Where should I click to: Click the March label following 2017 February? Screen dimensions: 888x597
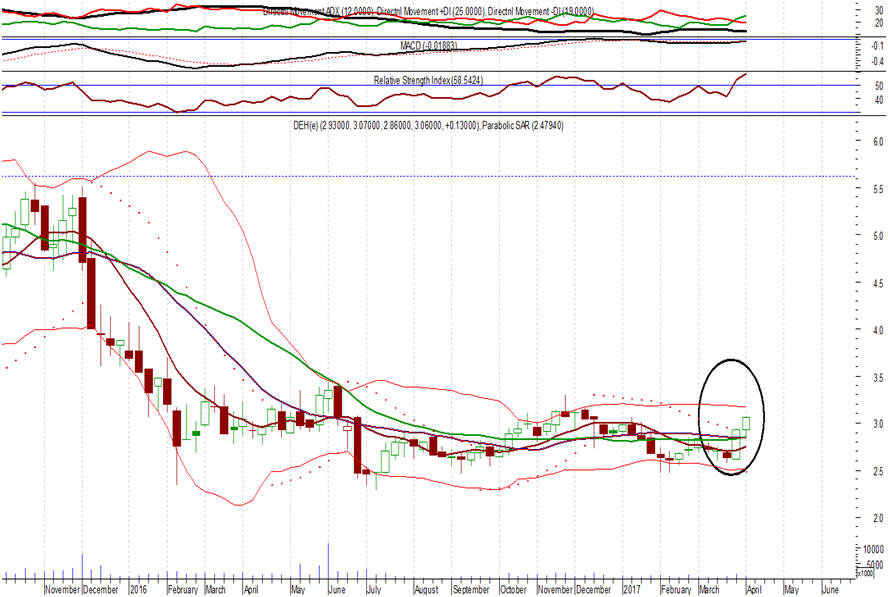709,590
